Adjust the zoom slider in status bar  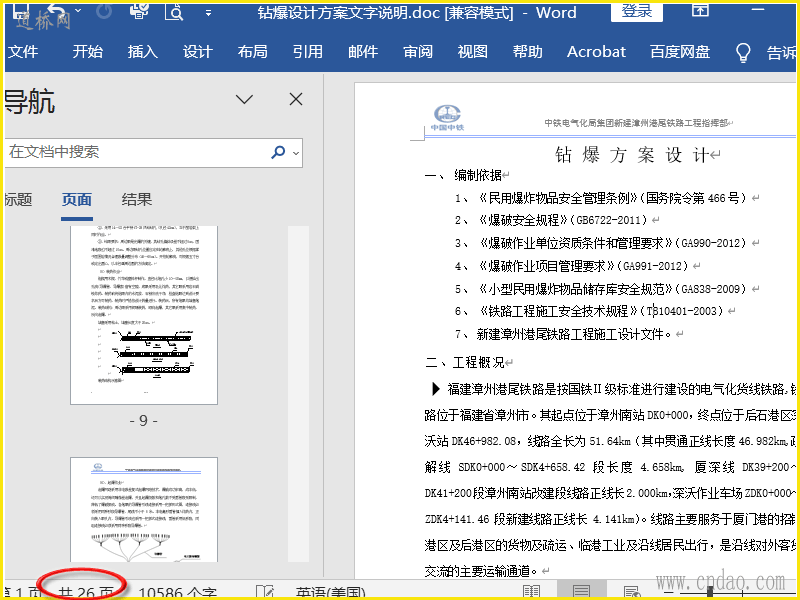click(x=710, y=592)
